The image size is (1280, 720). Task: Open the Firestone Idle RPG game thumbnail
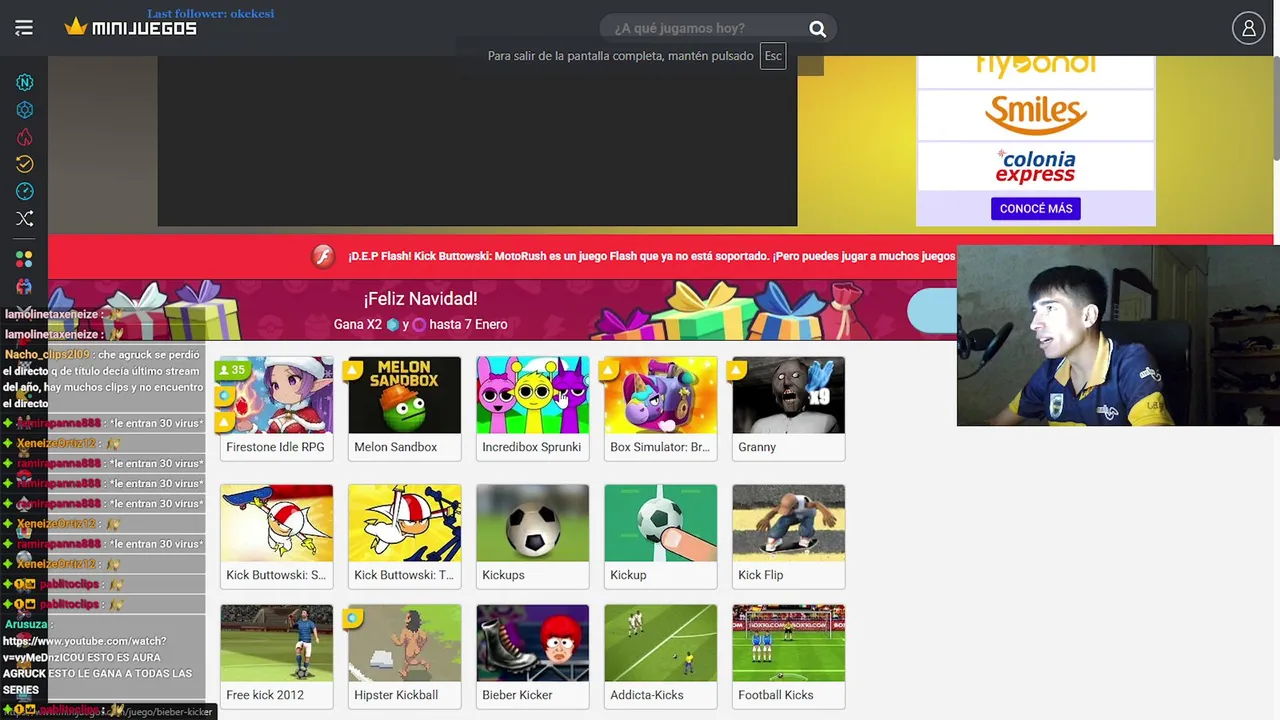277,395
